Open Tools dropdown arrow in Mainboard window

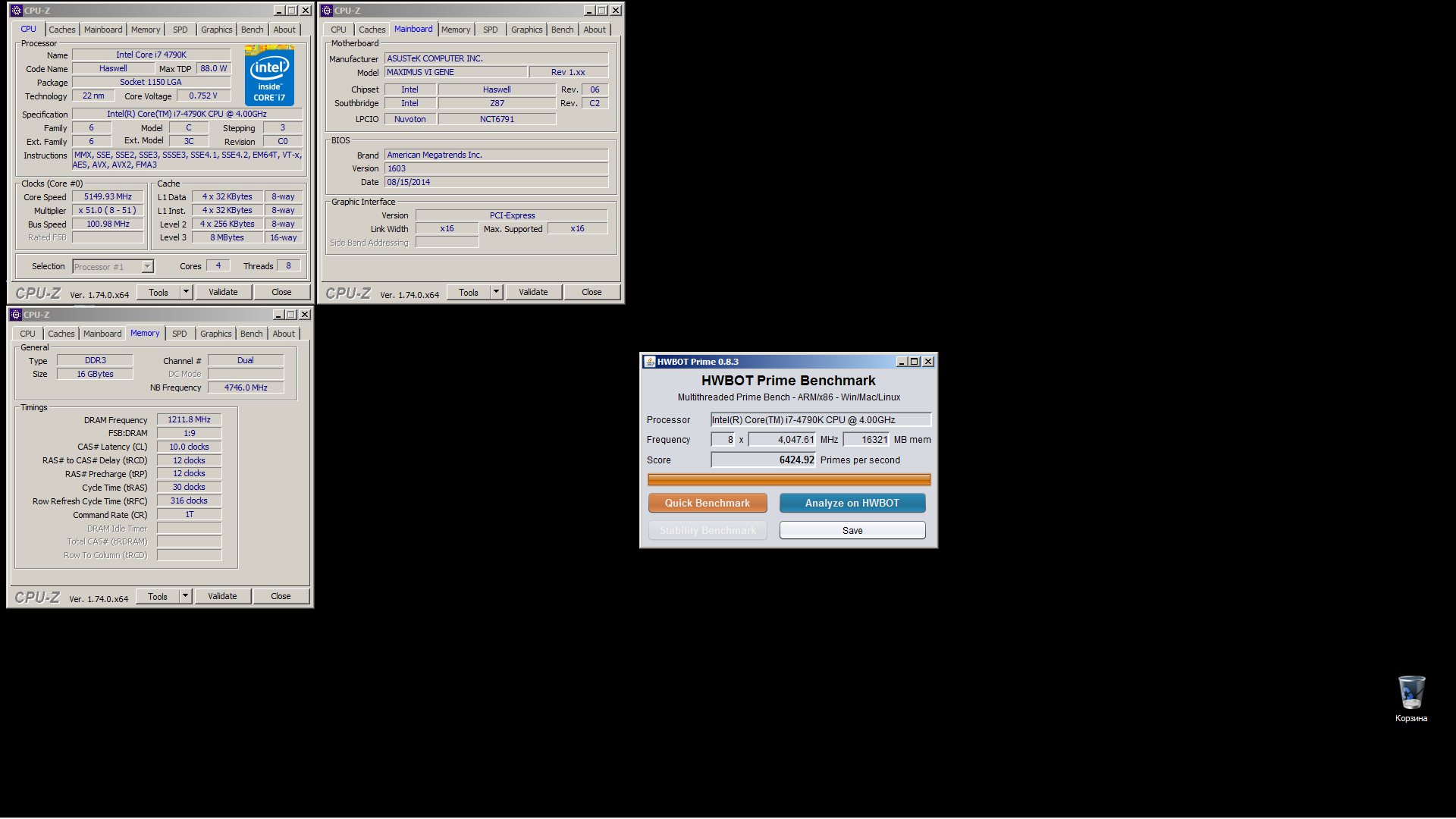click(x=496, y=292)
